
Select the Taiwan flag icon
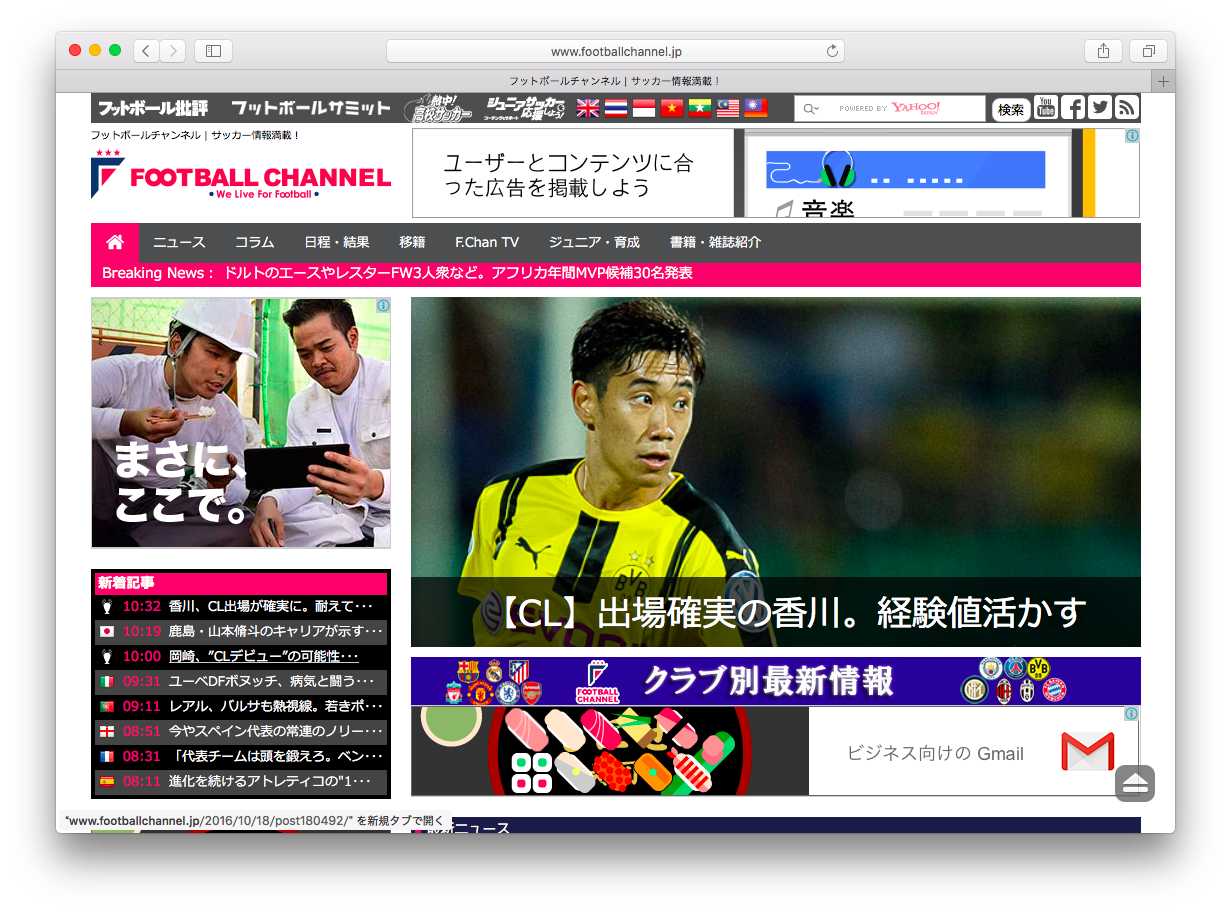coord(756,108)
